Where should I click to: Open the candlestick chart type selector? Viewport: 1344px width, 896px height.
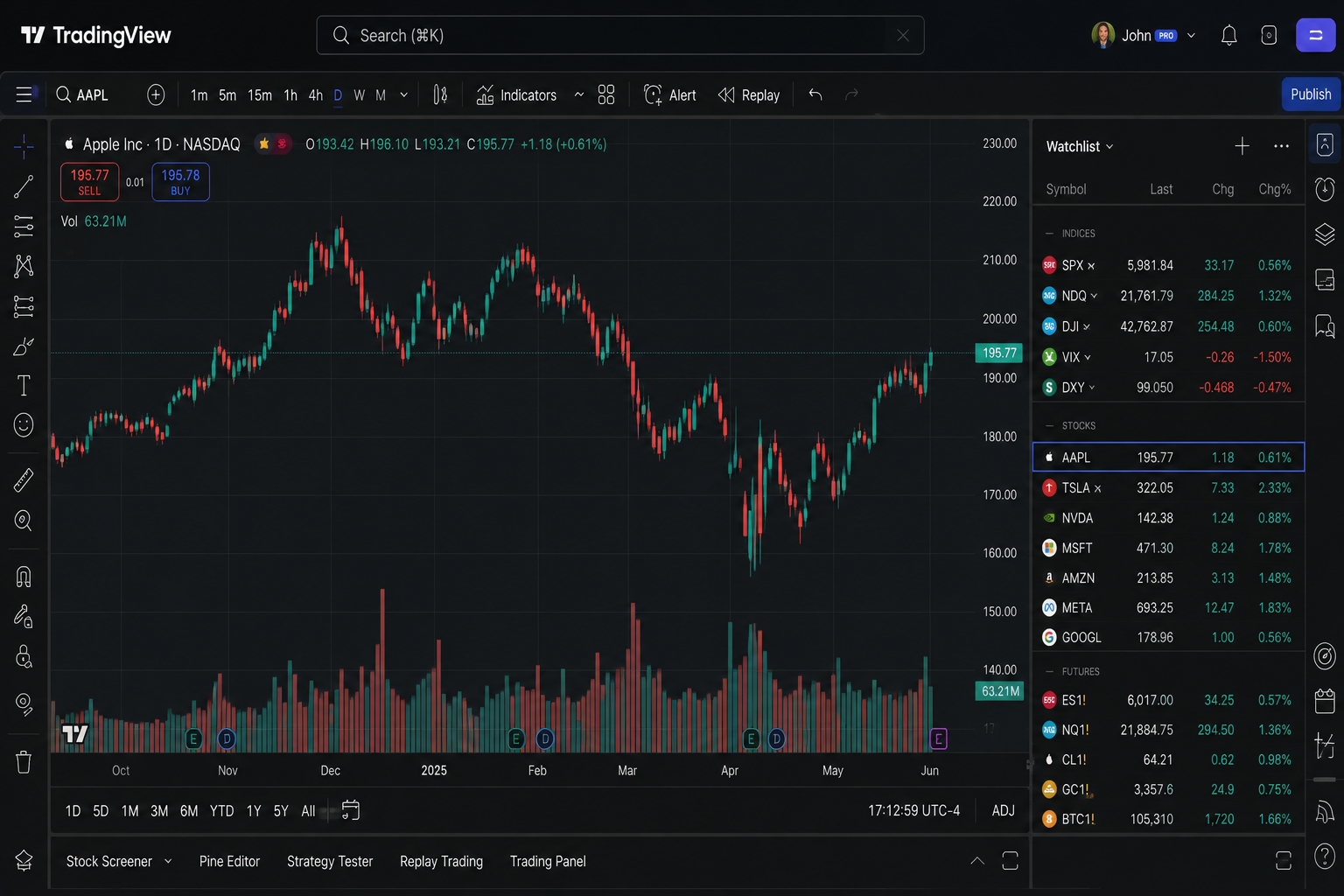click(x=440, y=94)
